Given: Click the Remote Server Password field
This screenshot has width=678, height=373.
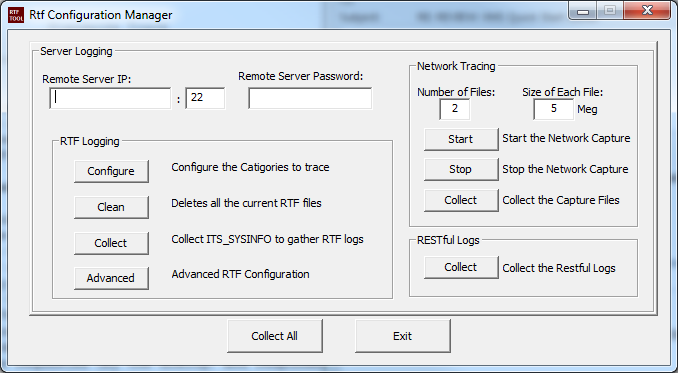Looking at the screenshot, I should pyautogui.click(x=310, y=98).
